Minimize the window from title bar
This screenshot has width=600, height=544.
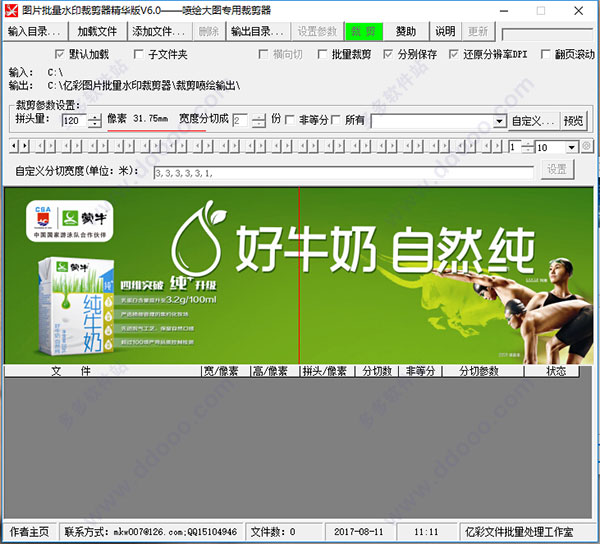click(x=504, y=11)
